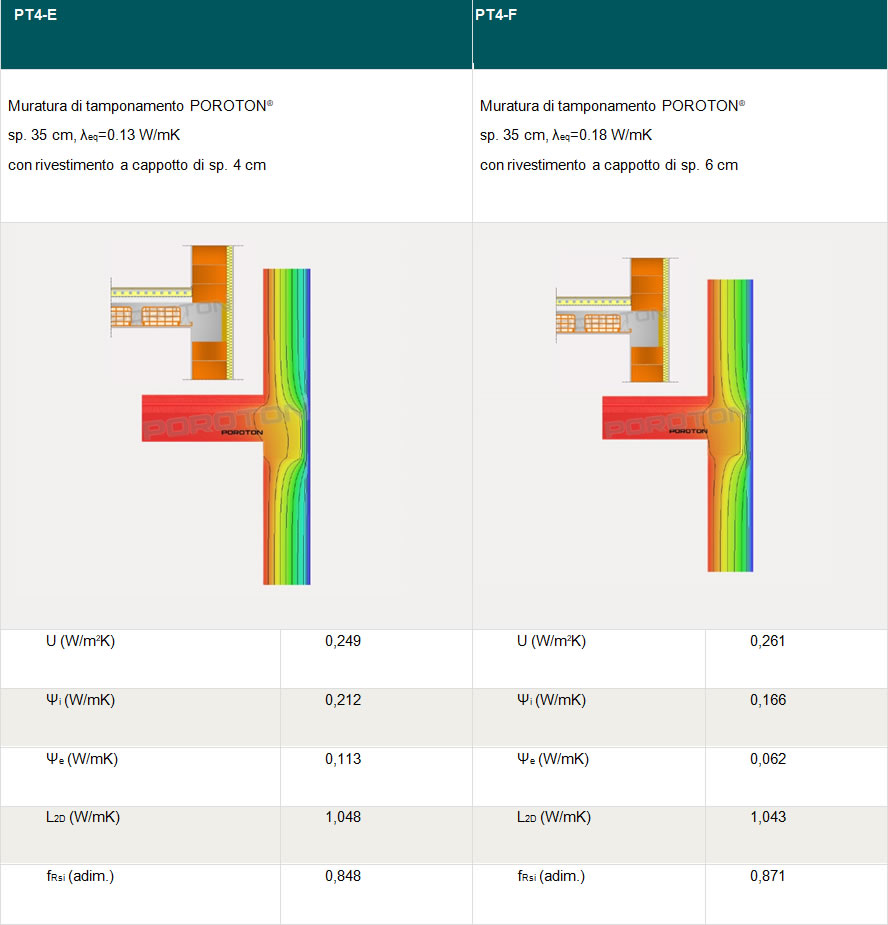Click the Ψe value 0,062
The height and width of the screenshot is (925, 888).
tap(768, 759)
